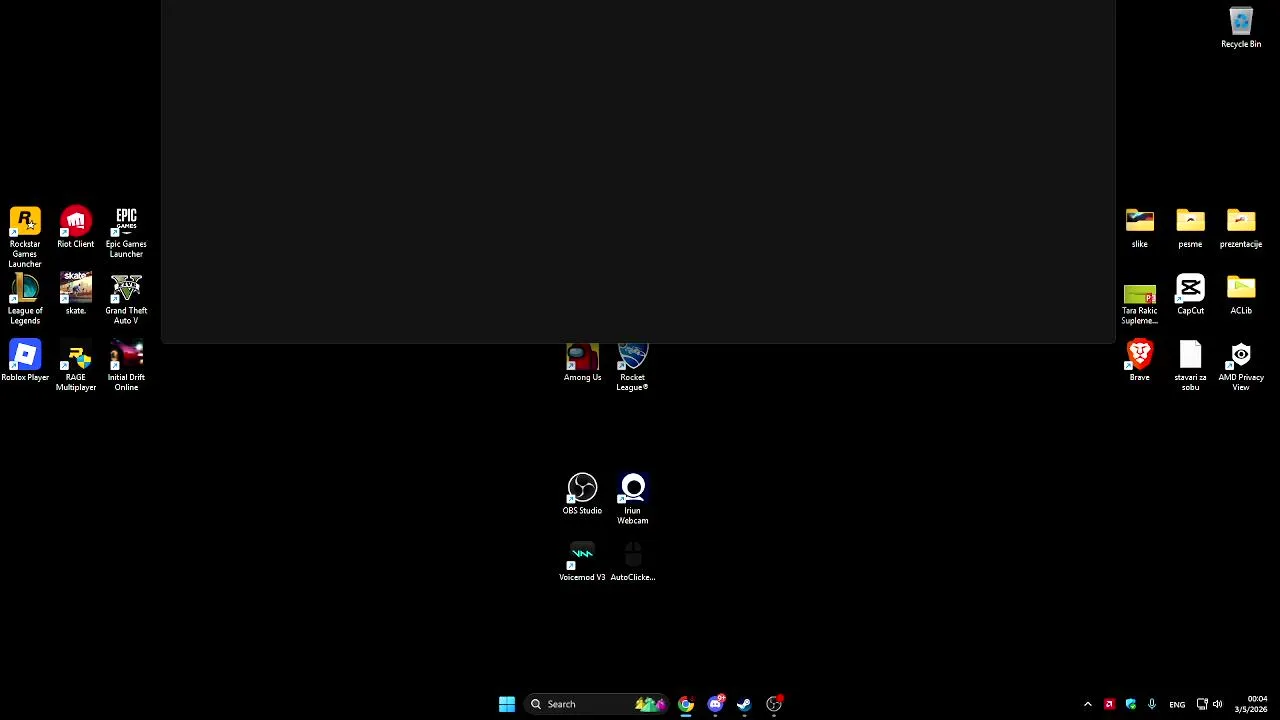Image resolution: width=1280 pixels, height=720 pixels.
Task: Open the volume speaker icon
Action: 1218,704
